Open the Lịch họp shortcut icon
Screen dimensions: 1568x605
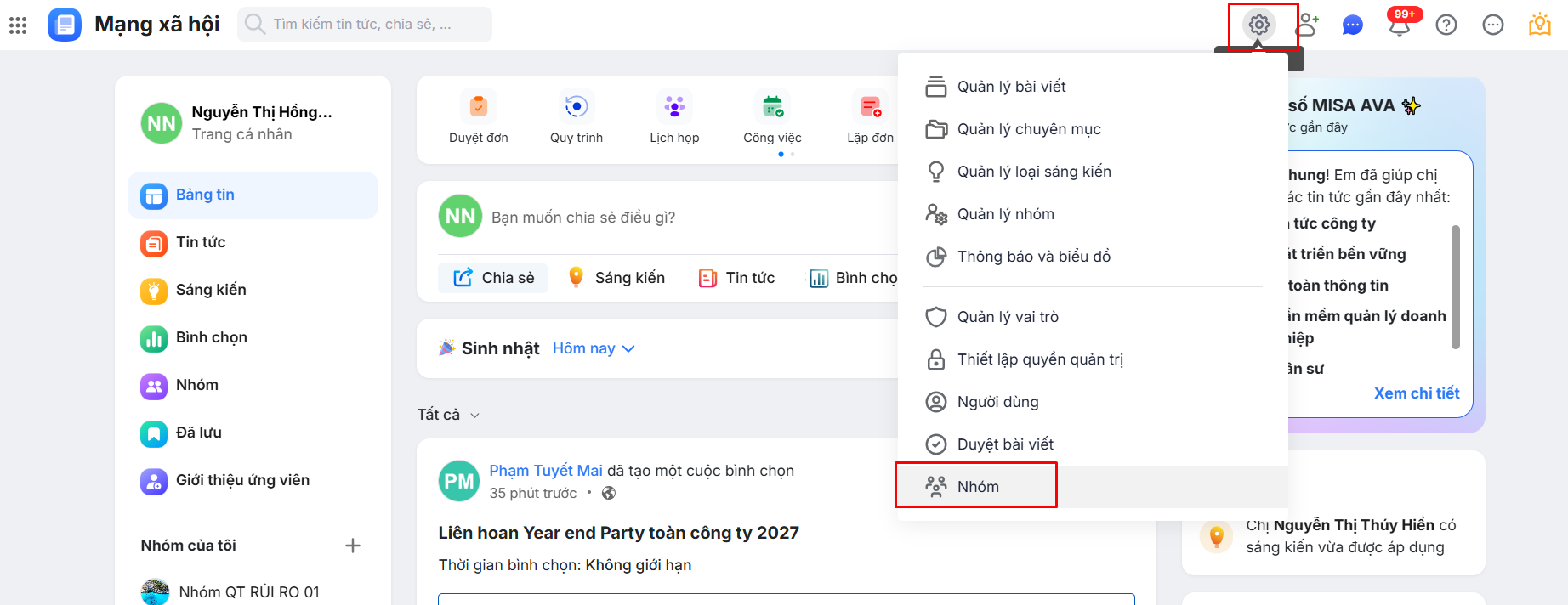(674, 107)
